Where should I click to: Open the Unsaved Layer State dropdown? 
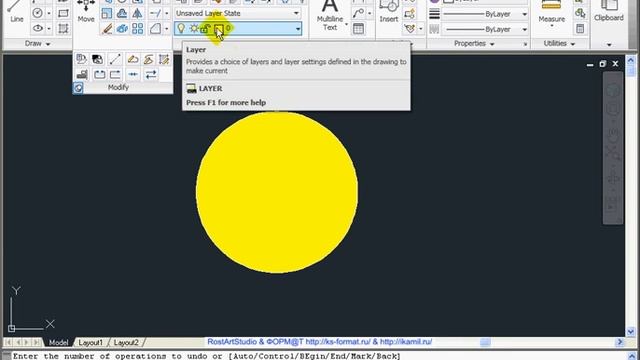296,13
